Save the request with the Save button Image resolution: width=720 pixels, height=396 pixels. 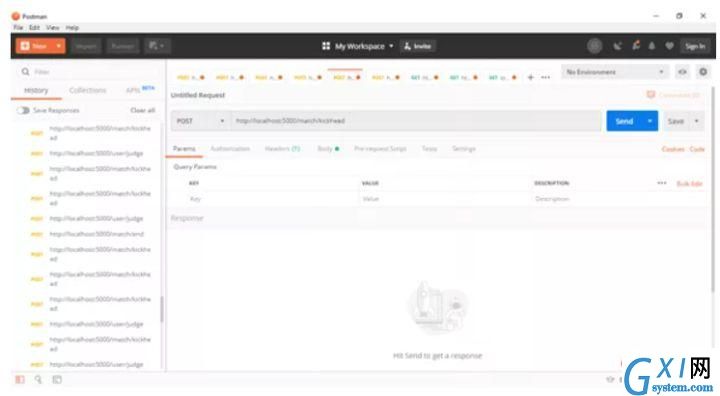coord(675,121)
